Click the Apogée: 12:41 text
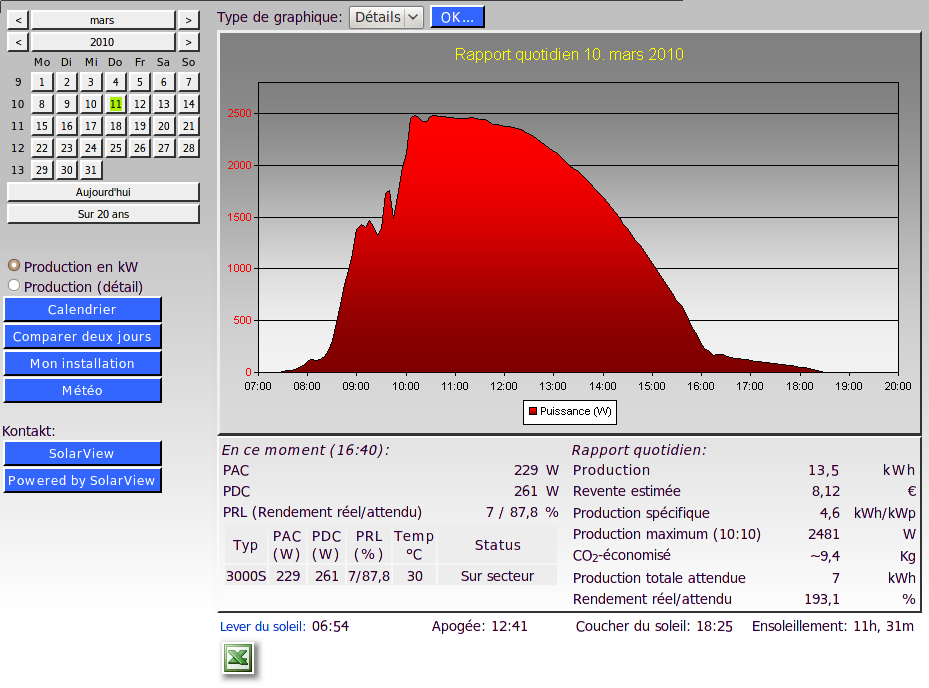The width and height of the screenshot is (929, 688). click(479, 626)
